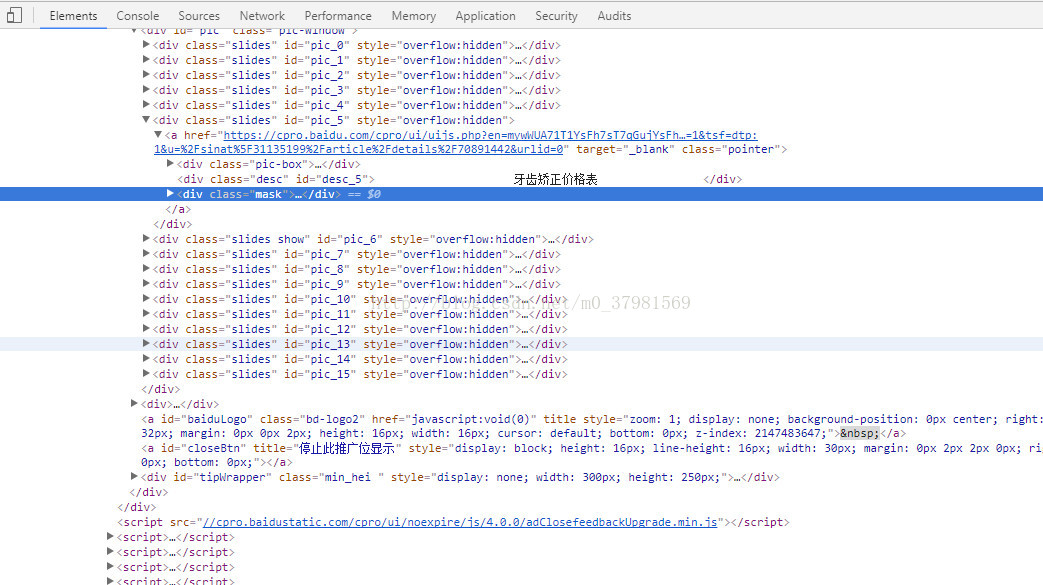Expand the pic_8 slides div
Viewport: 1043px width, 585px height.
tap(146, 268)
